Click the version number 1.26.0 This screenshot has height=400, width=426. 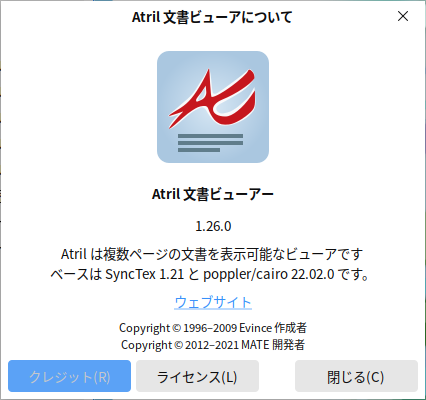point(213,226)
